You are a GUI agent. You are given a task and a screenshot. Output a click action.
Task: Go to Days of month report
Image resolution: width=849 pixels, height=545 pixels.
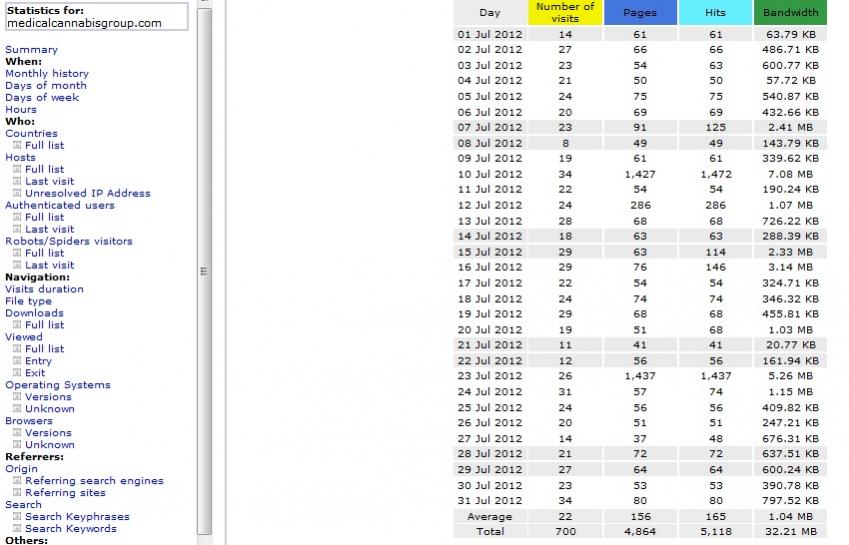point(45,85)
